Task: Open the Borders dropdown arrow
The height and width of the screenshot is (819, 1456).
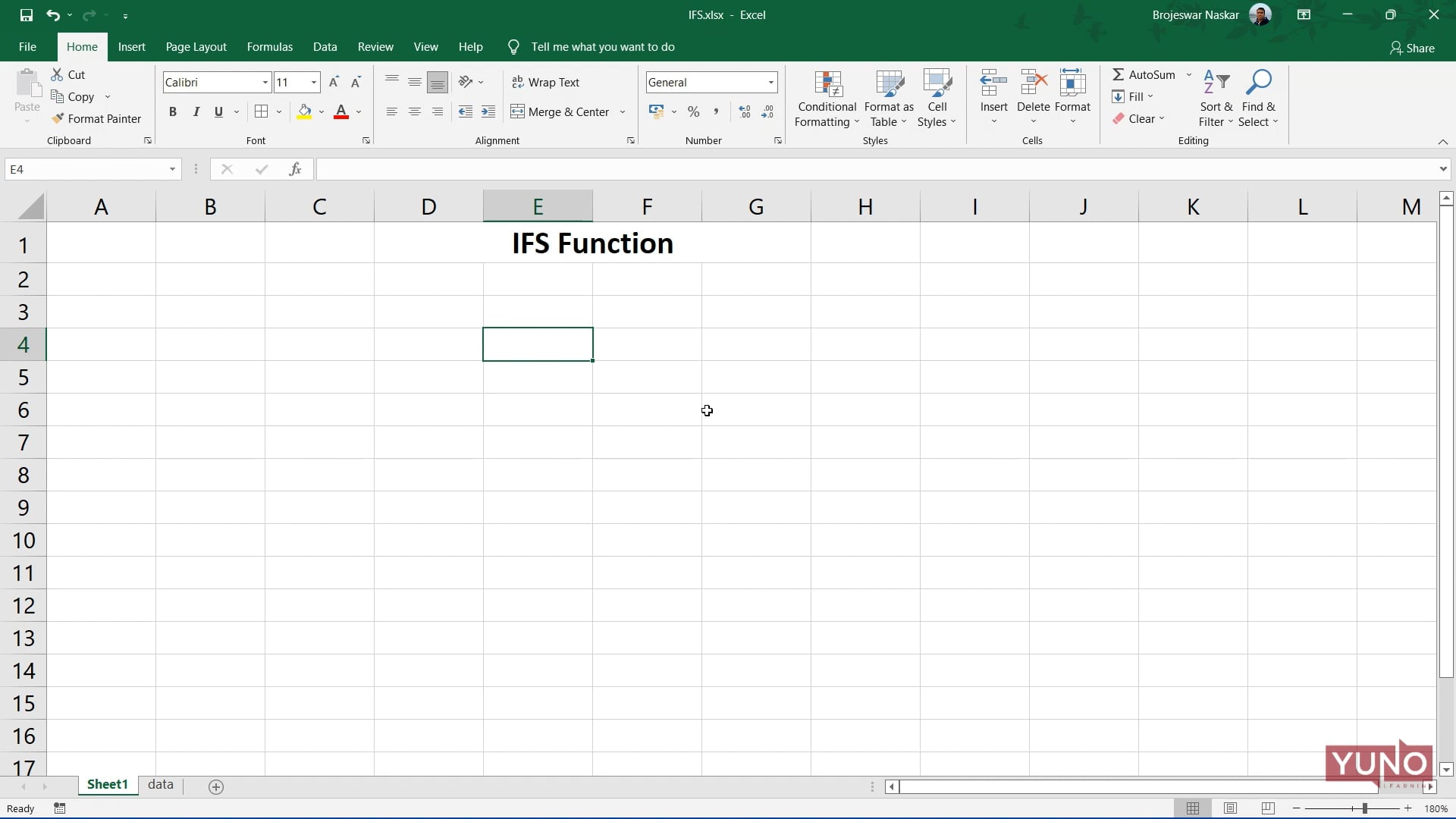Action: click(279, 111)
